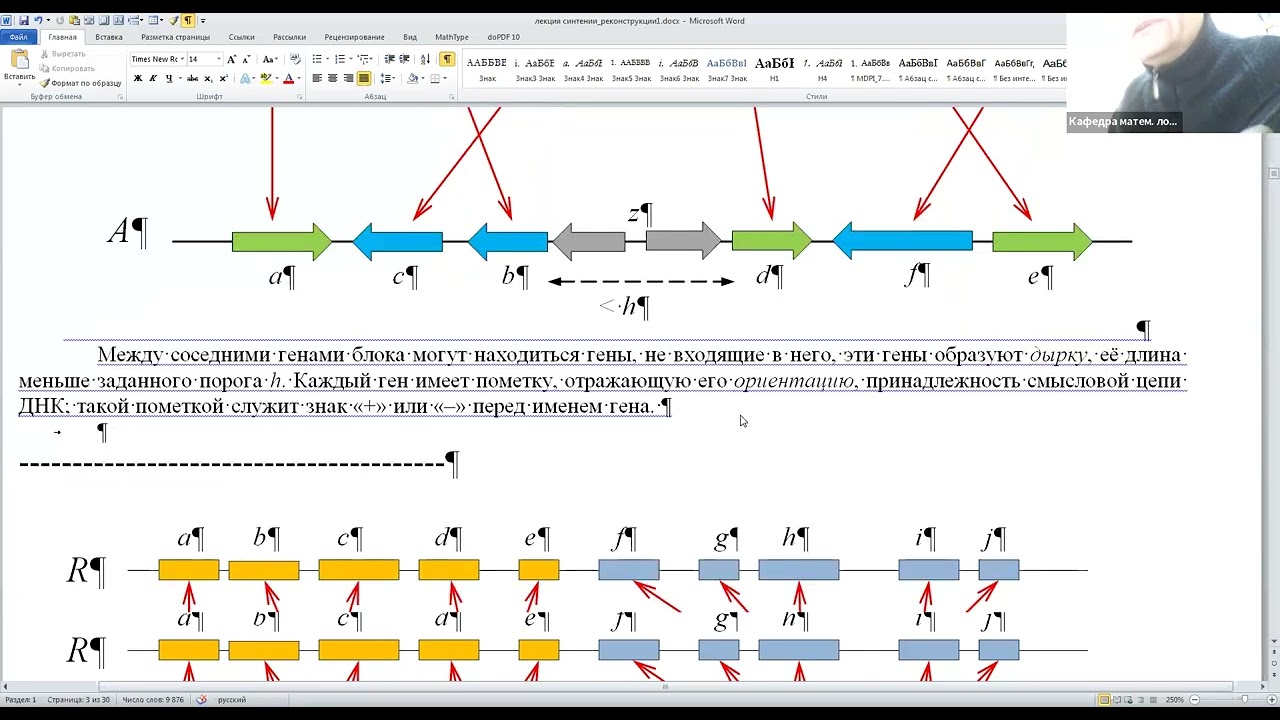Activate Формат по образцу painter
Screen dimensions: 1280x720
[80, 83]
